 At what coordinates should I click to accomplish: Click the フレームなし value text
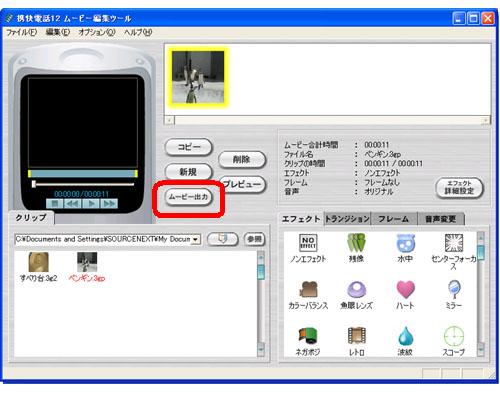click(381, 182)
